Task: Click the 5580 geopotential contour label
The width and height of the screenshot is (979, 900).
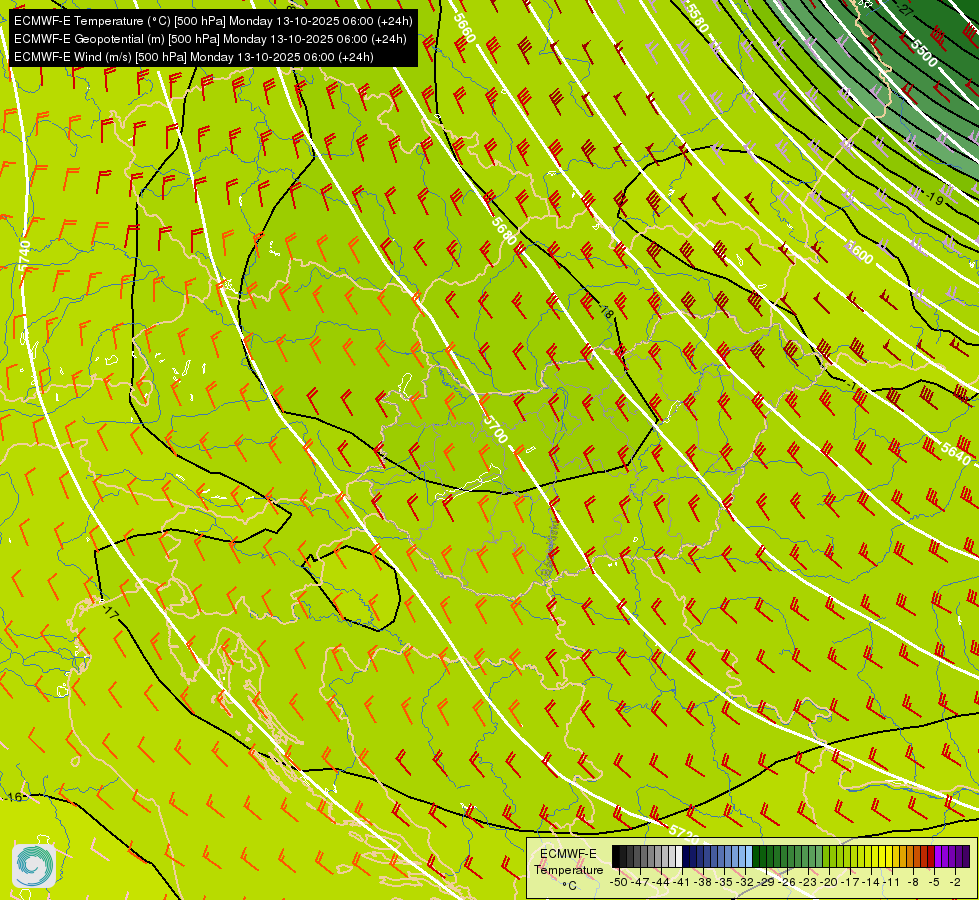Action: [697, 17]
